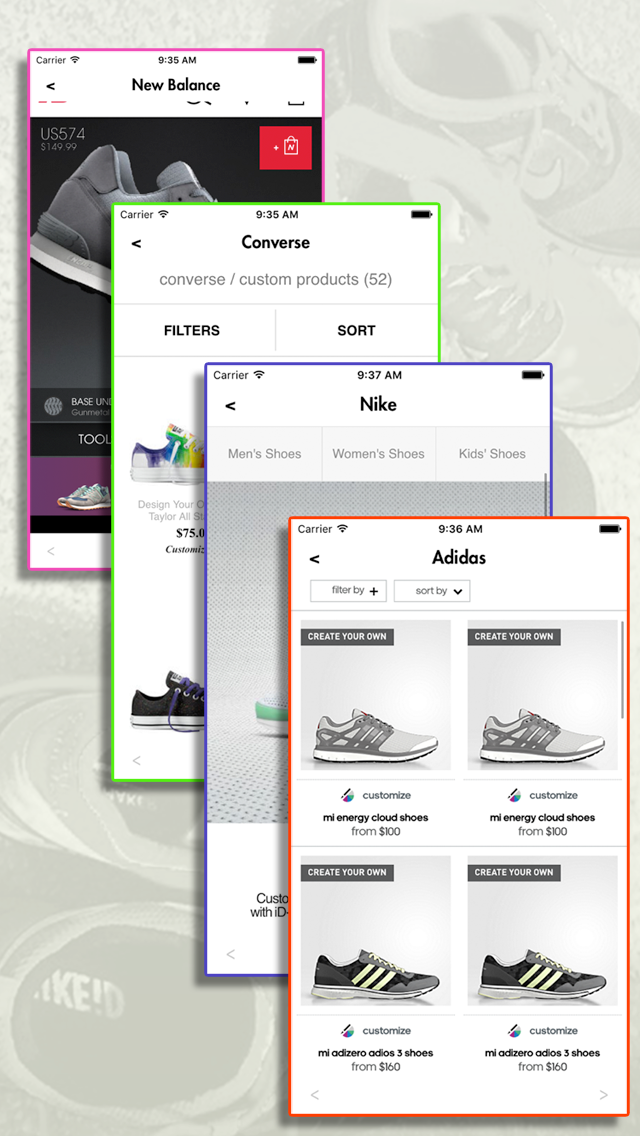Tap customize link under second adizero adios shoe
Image resolution: width=640 pixels, height=1136 pixels.
coord(542,1031)
